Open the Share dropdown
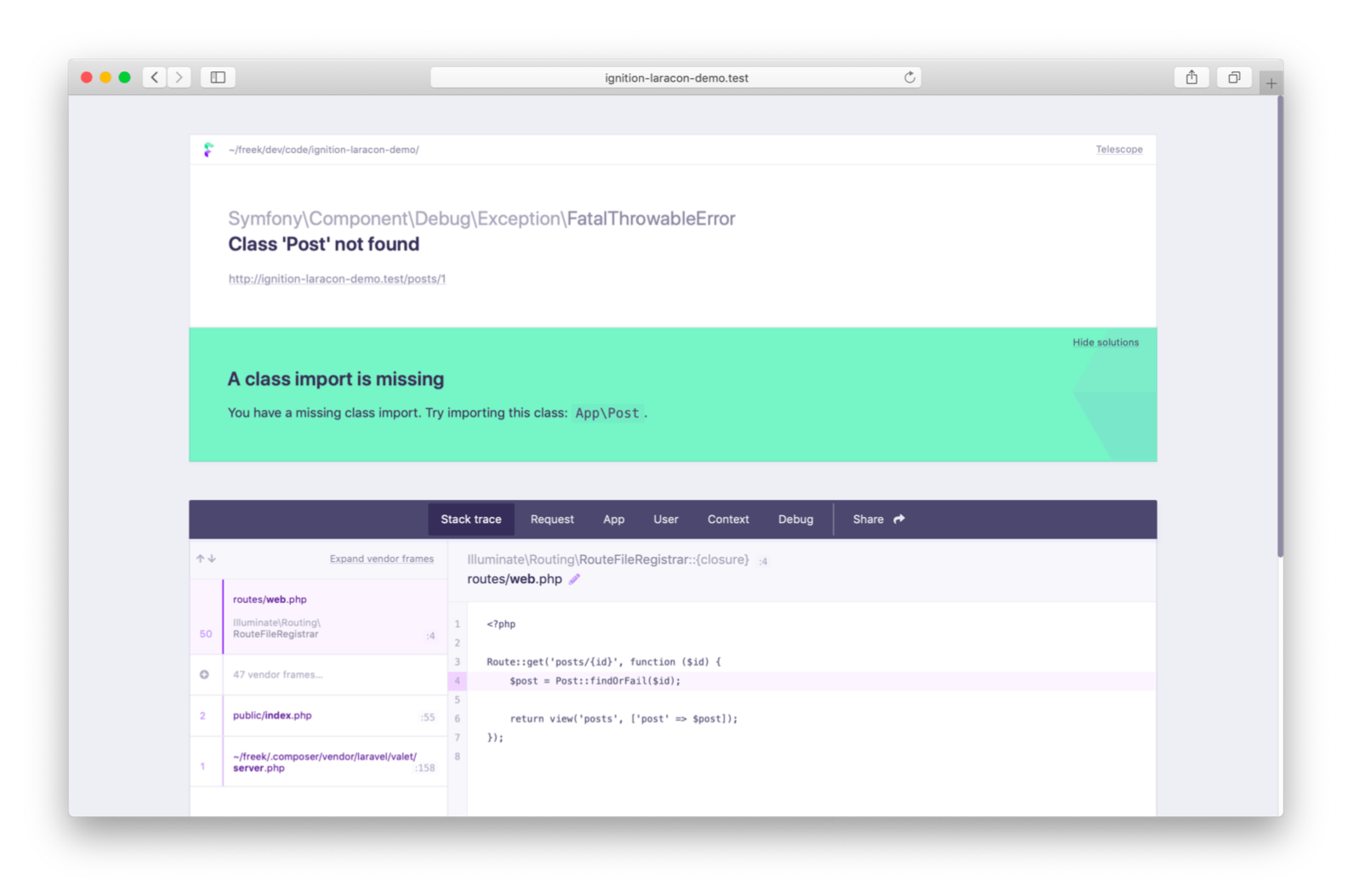Viewport: 1354px width, 896px height. [x=878, y=519]
